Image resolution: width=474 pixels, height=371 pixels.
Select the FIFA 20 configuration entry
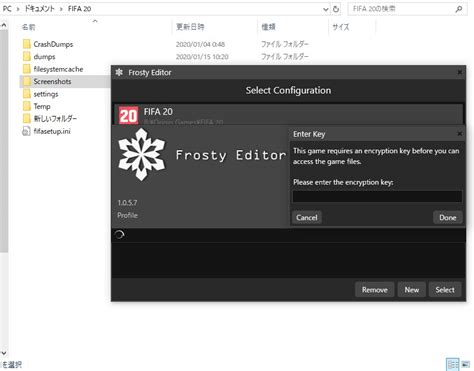[288, 115]
